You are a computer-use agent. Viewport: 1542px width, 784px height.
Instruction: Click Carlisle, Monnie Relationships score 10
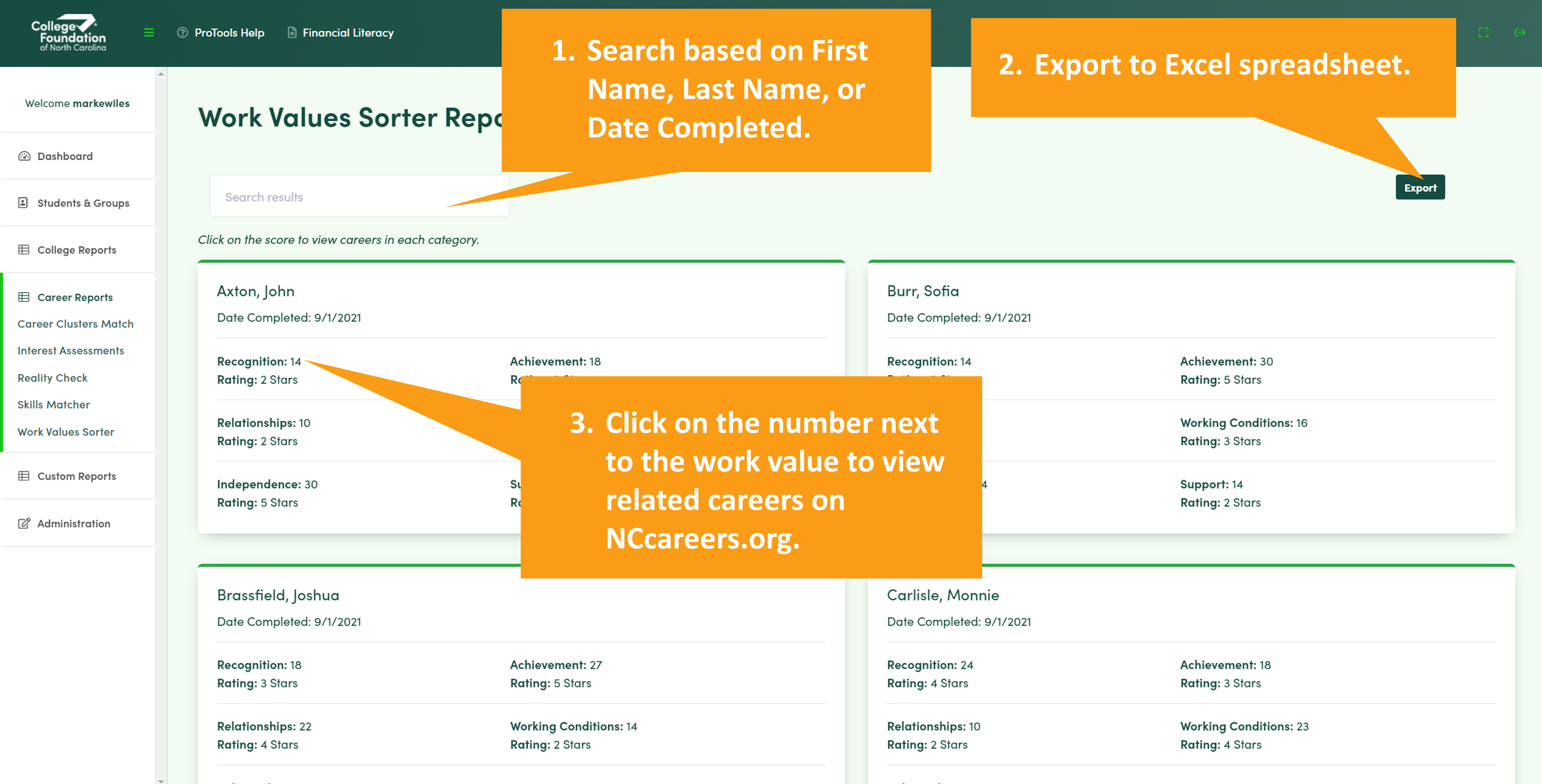point(975,726)
